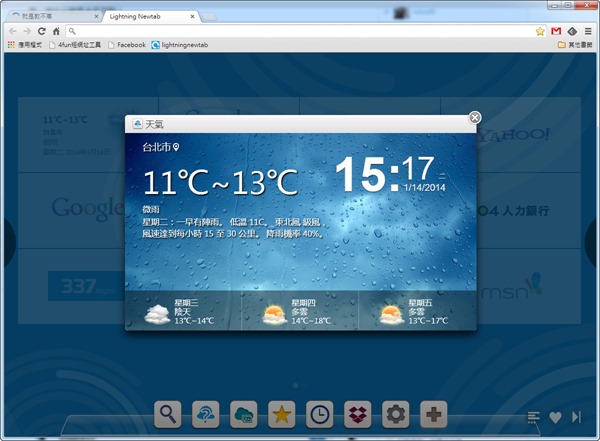Viewport: 600px width, 441px height.
Task: Open the 4fun bookmark
Action: point(75,45)
